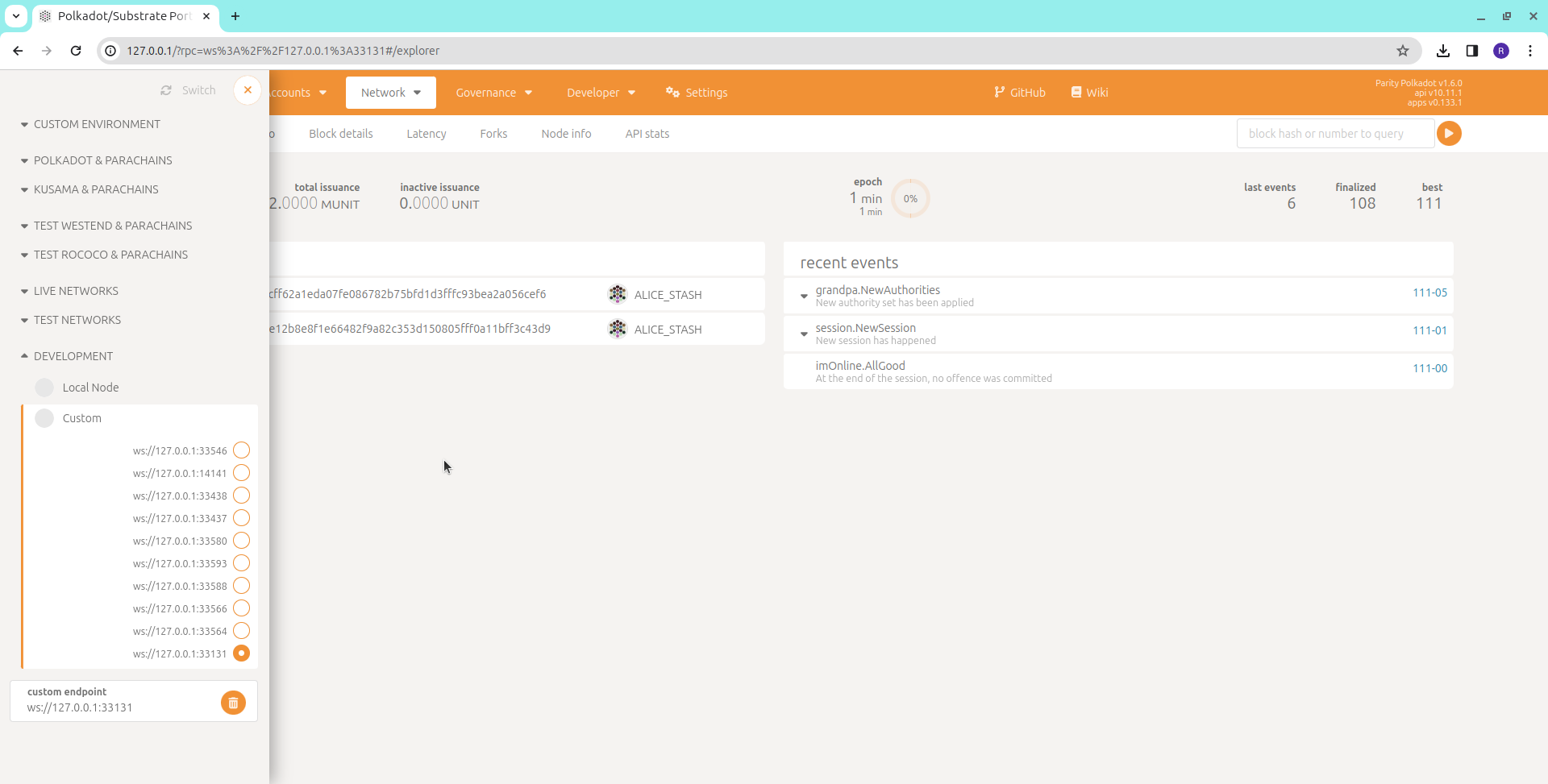
Task: Go forward in browser history
Action: point(47,51)
